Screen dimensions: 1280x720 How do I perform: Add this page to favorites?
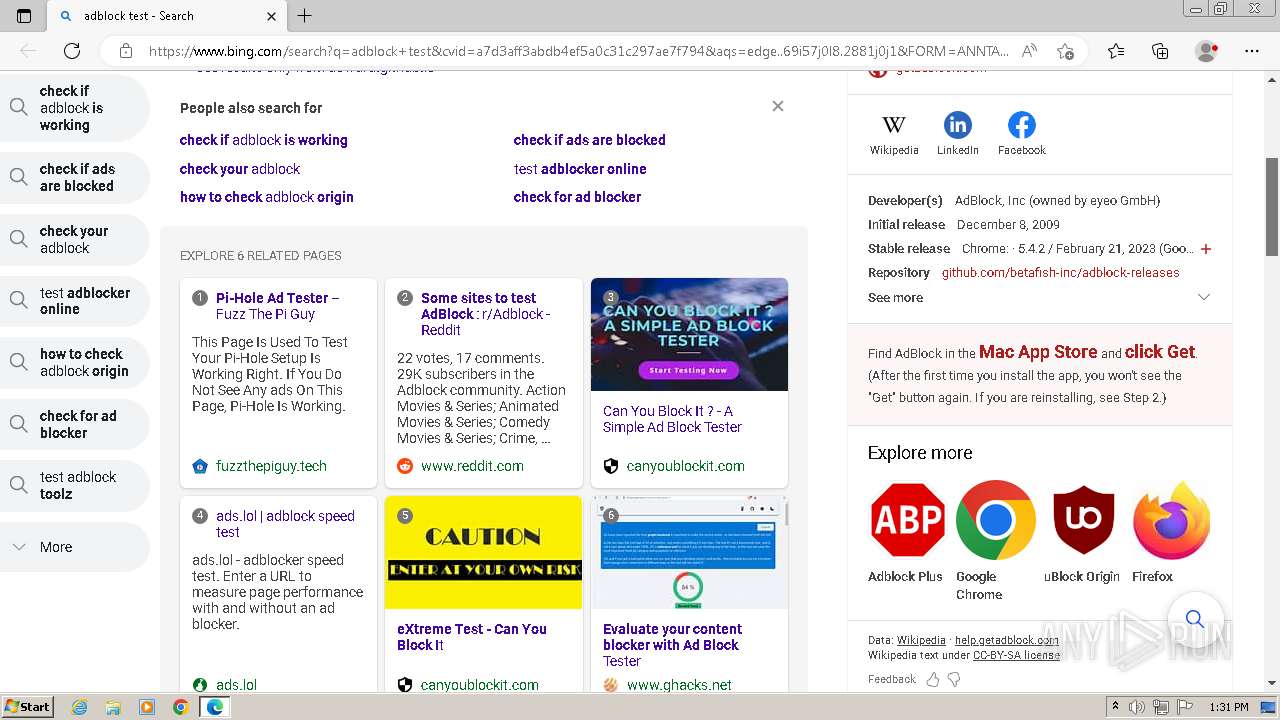pyautogui.click(x=1065, y=51)
